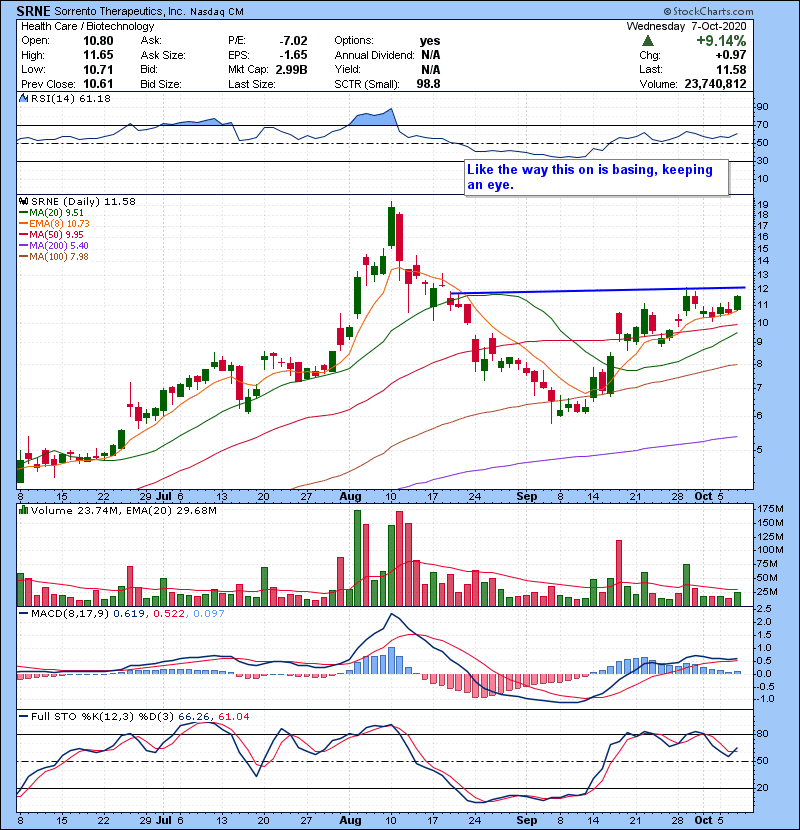Image resolution: width=800 pixels, height=830 pixels.
Task: Click the SCTR (Small) 98.8 value
Action: click(x=428, y=84)
